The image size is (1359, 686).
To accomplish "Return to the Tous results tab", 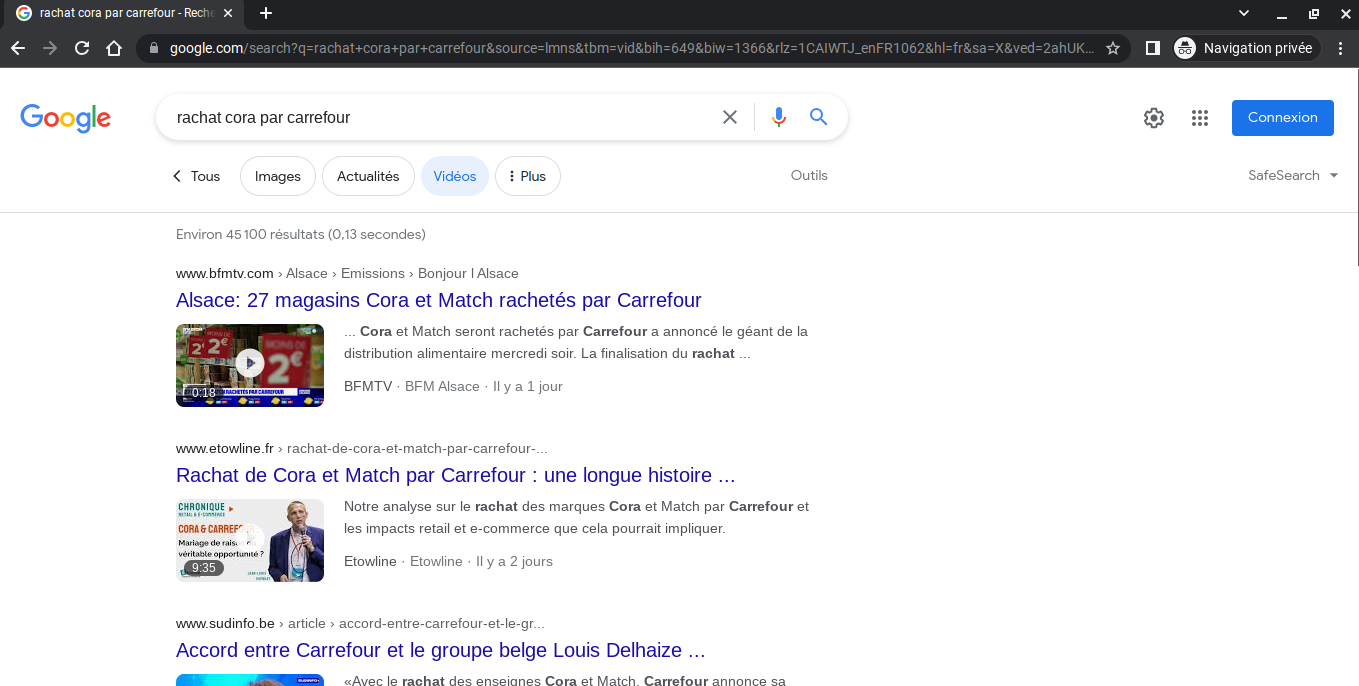I will click(x=196, y=176).
